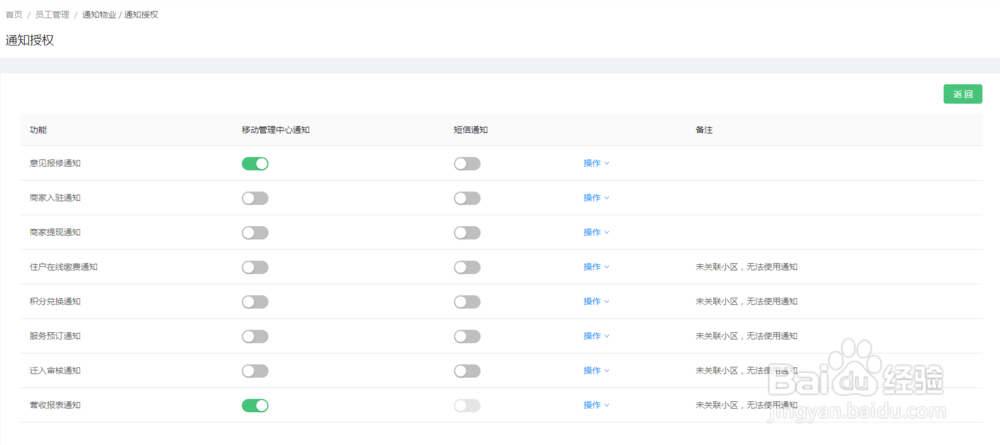Image resolution: width=1000 pixels, height=445 pixels.
Task: Expand 操作 menu for 营收报表通知
Action: point(596,405)
